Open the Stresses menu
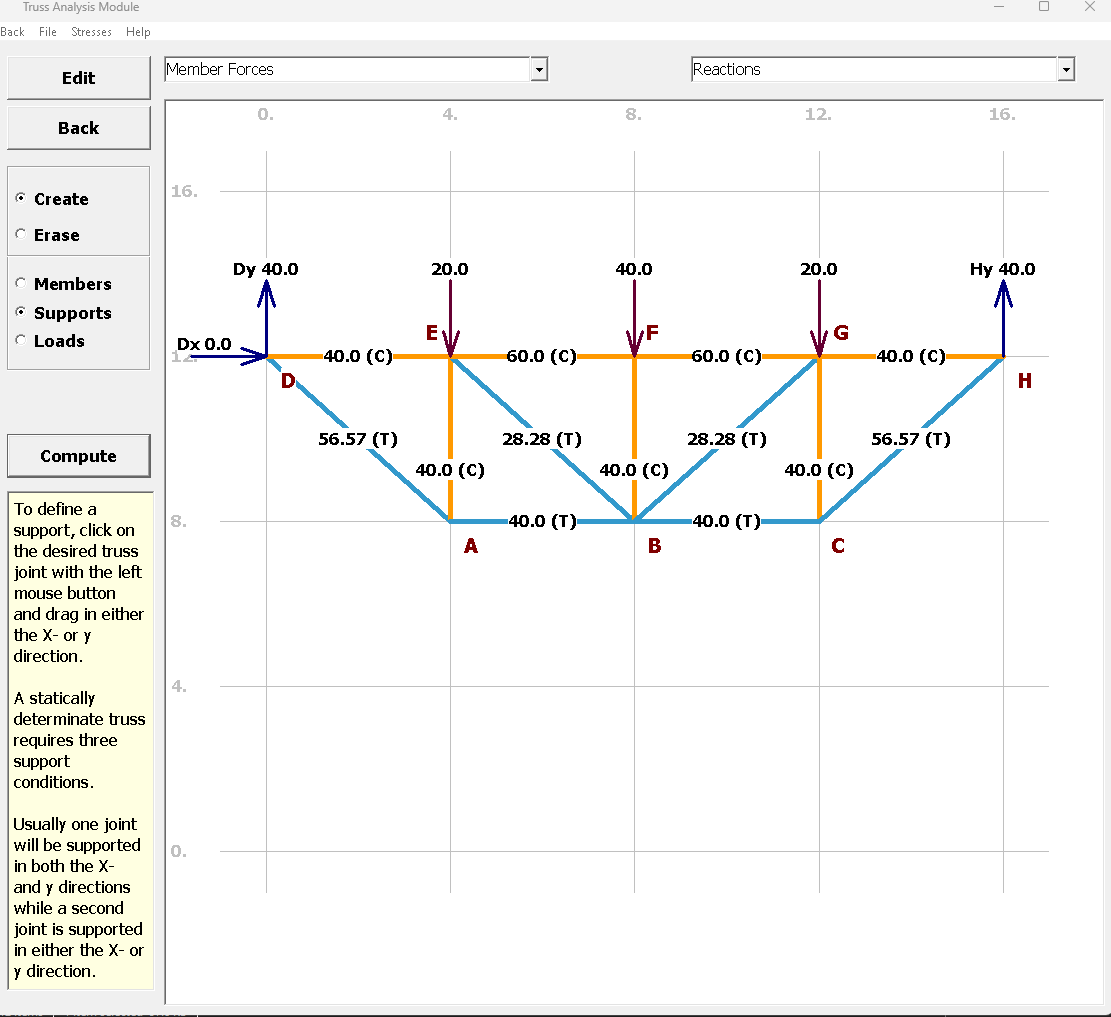The image size is (1111, 1017). [x=91, y=32]
